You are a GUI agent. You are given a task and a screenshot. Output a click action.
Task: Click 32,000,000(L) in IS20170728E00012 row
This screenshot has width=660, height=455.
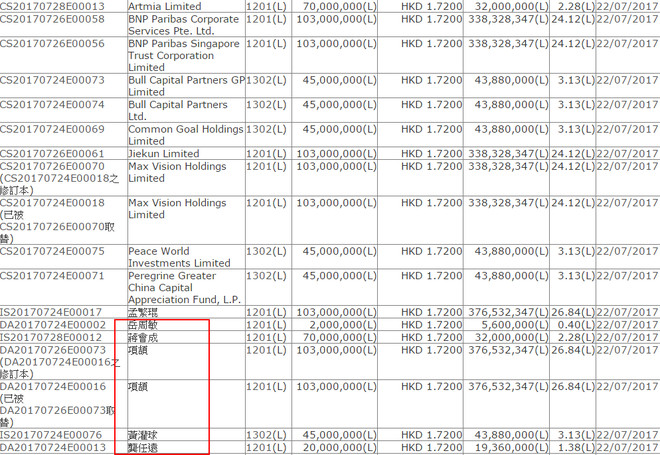pyautogui.click(x=512, y=337)
